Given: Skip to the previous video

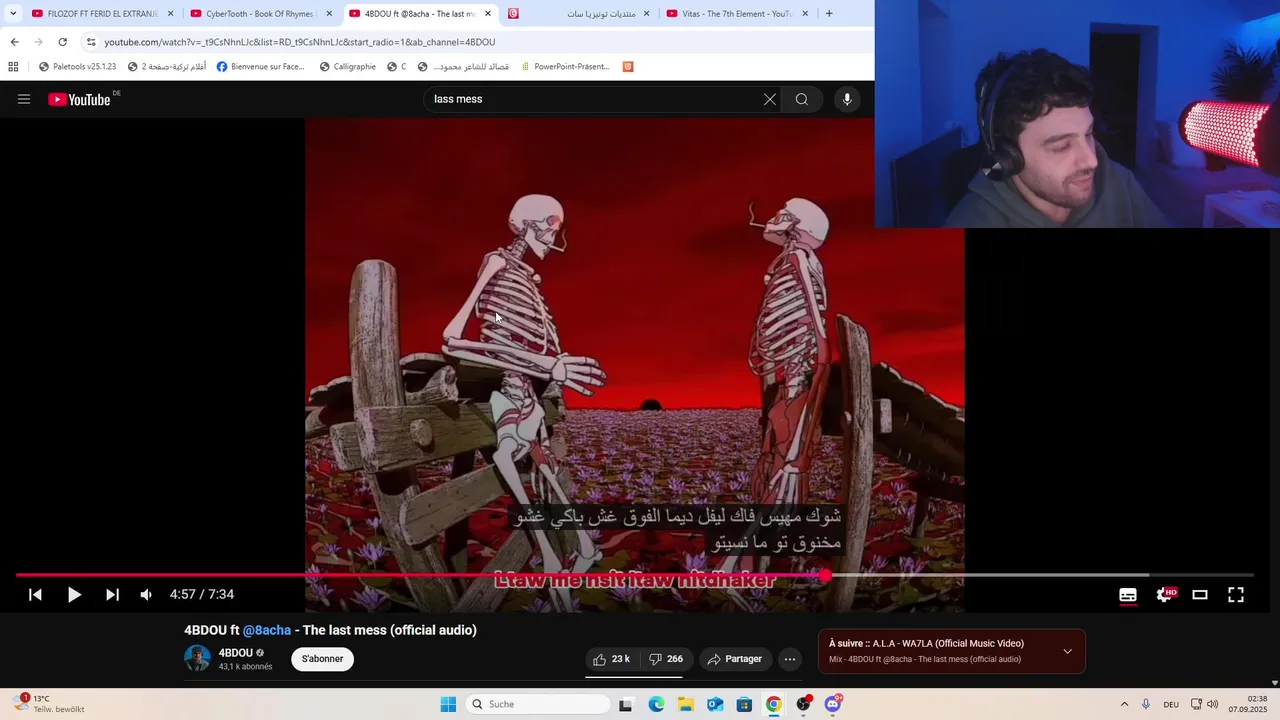Looking at the screenshot, I should tap(35, 594).
